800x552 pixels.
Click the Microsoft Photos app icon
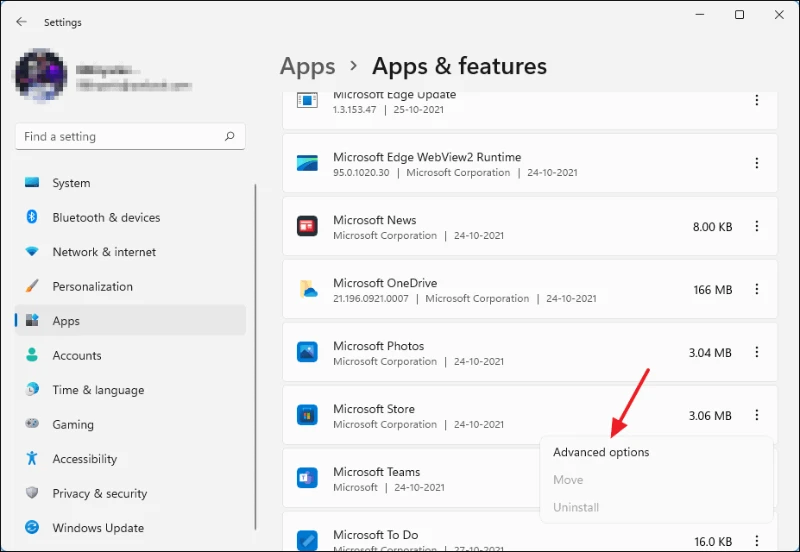pos(307,352)
